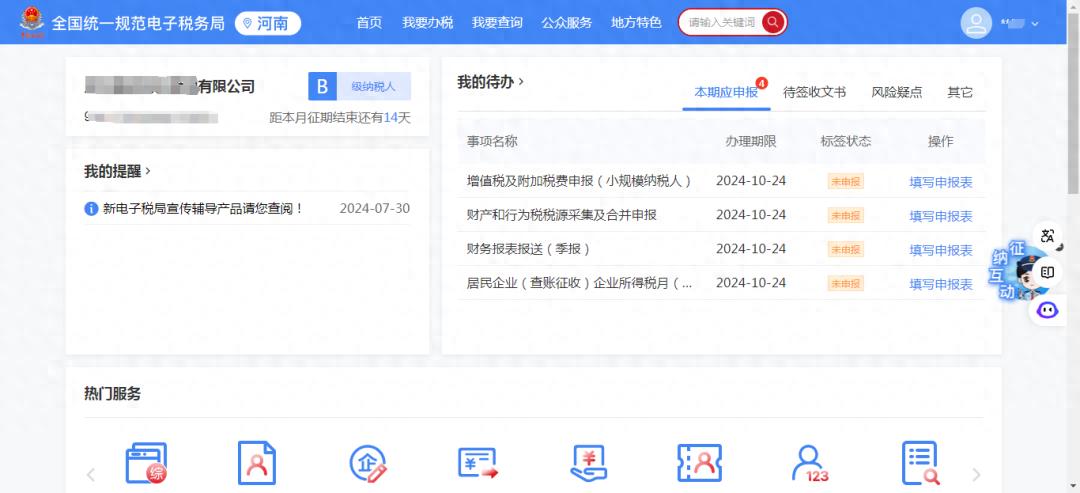Screen dimensions: 1080x493
Task: Click the 全国统一规范电子税务局 title
Action: click(x=138, y=23)
